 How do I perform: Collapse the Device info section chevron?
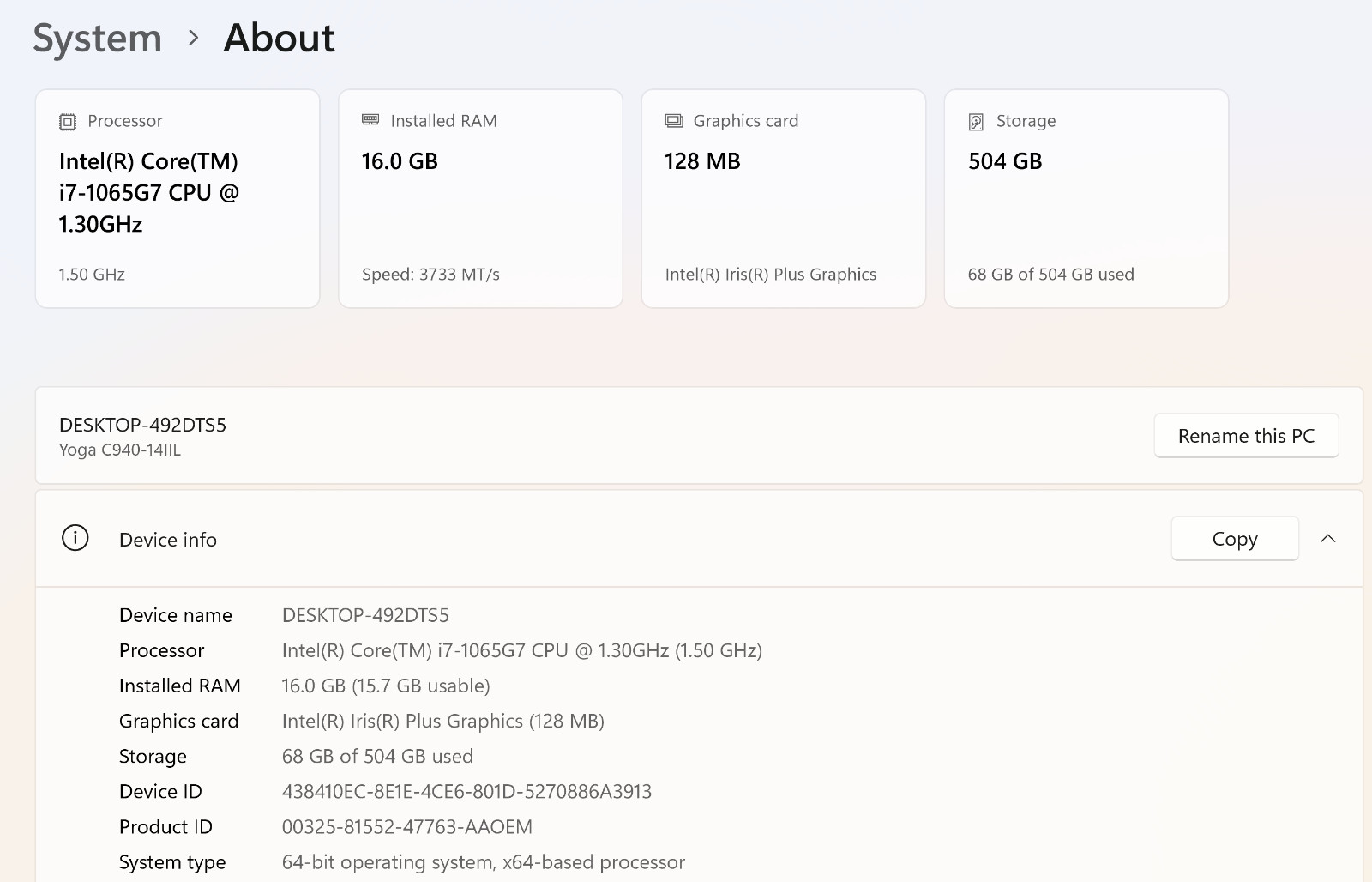point(1328,539)
